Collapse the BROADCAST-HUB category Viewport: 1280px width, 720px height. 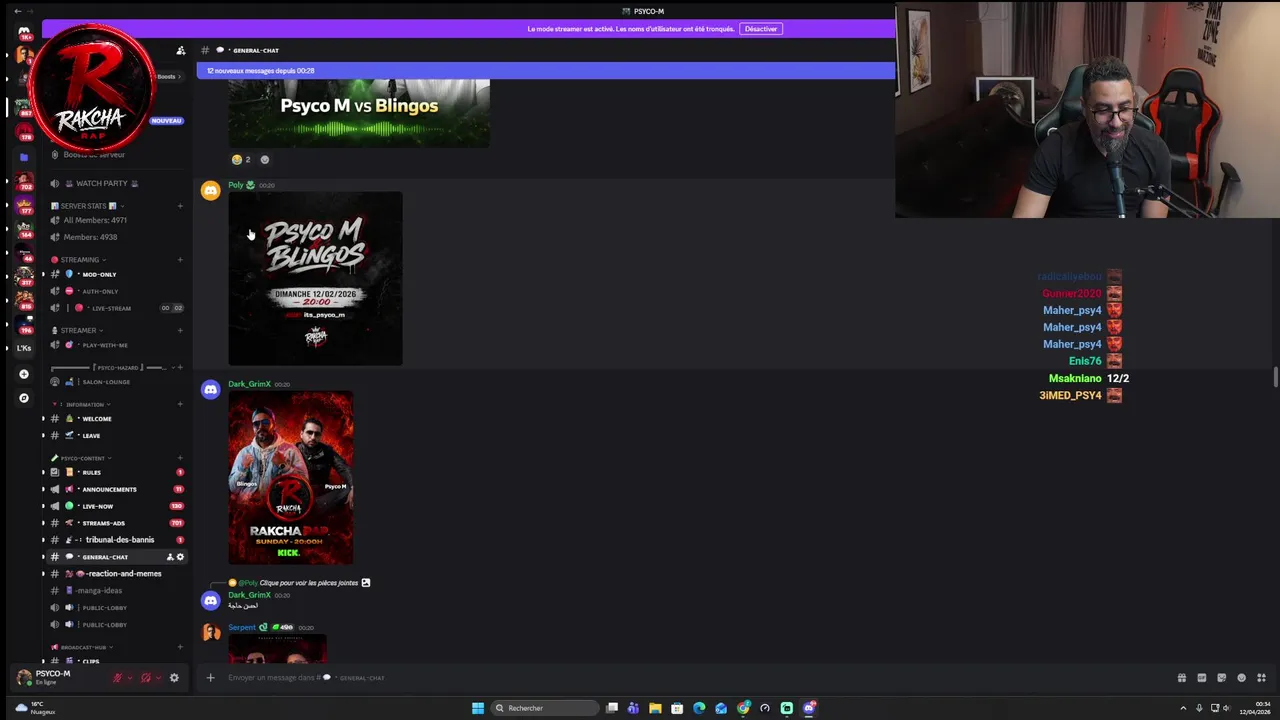click(x=83, y=647)
